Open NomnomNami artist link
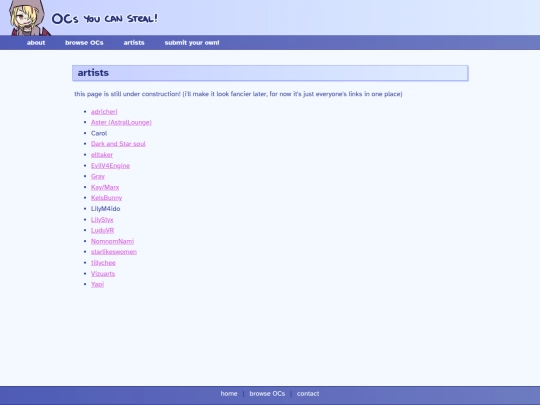 tap(112, 241)
